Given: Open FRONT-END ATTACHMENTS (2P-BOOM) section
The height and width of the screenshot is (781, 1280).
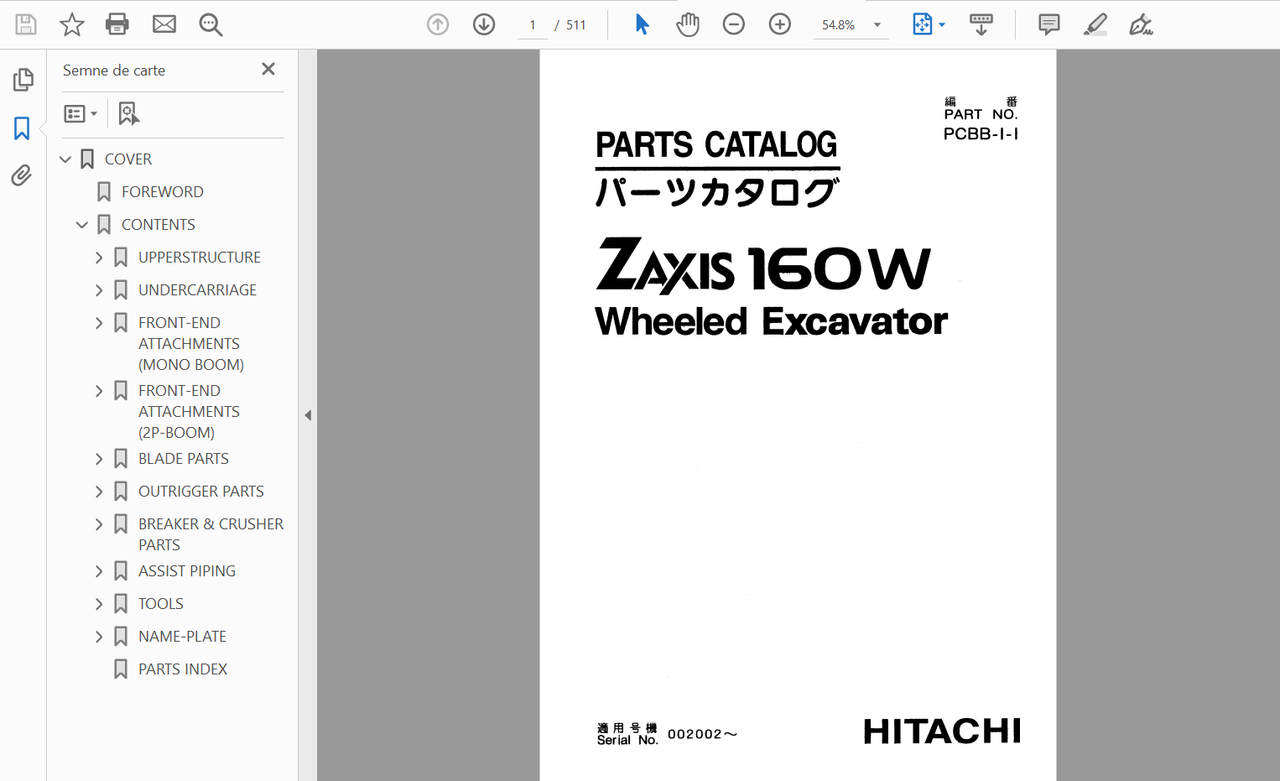Looking at the screenshot, I should pyautogui.click(x=189, y=412).
